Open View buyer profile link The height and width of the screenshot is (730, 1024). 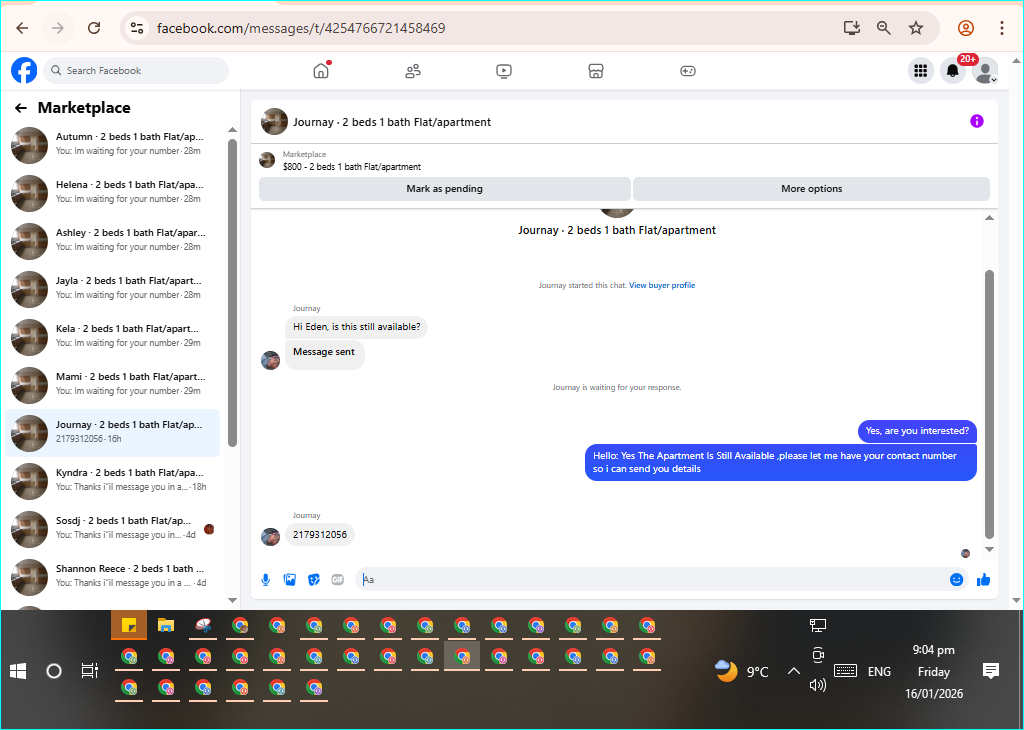662,285
